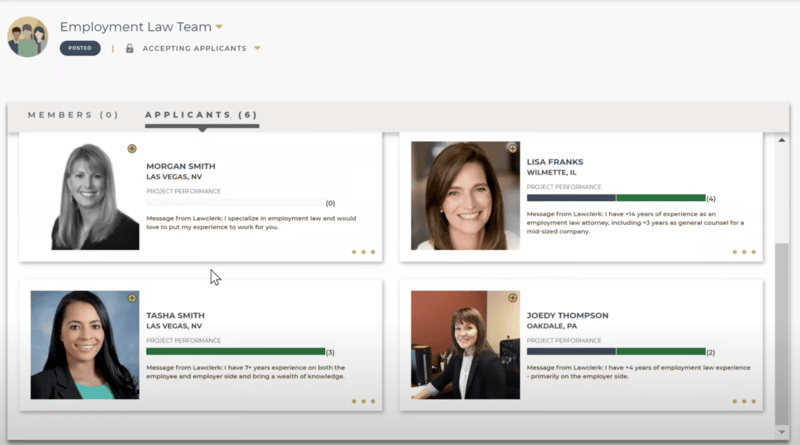The width and height of the screenshot is (800, 445).
Task: Click the Accepting Applicants label
Action: (x=194, y=48)
